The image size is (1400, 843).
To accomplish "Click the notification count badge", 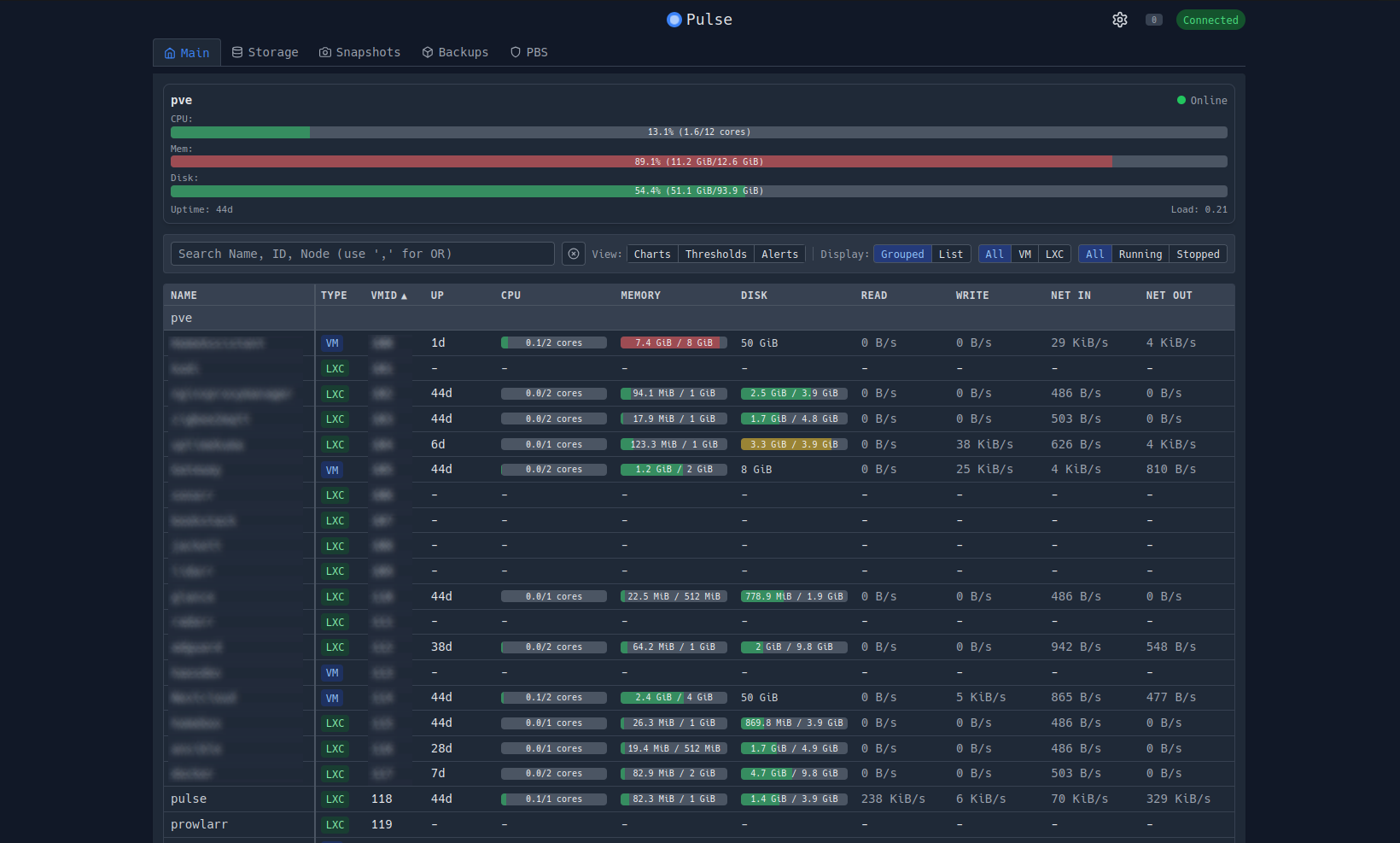I will point(1153,20).
